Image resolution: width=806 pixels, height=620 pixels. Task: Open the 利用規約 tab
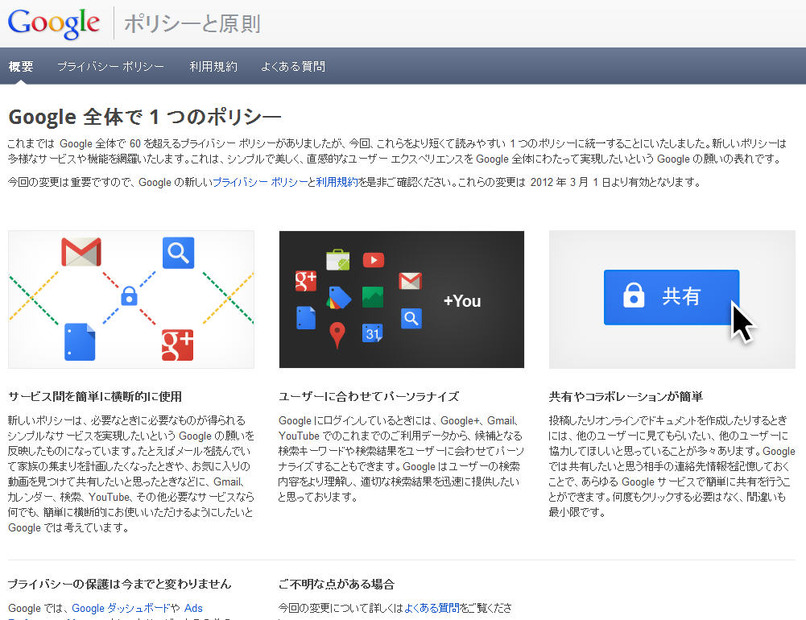[x=213, y=66]
